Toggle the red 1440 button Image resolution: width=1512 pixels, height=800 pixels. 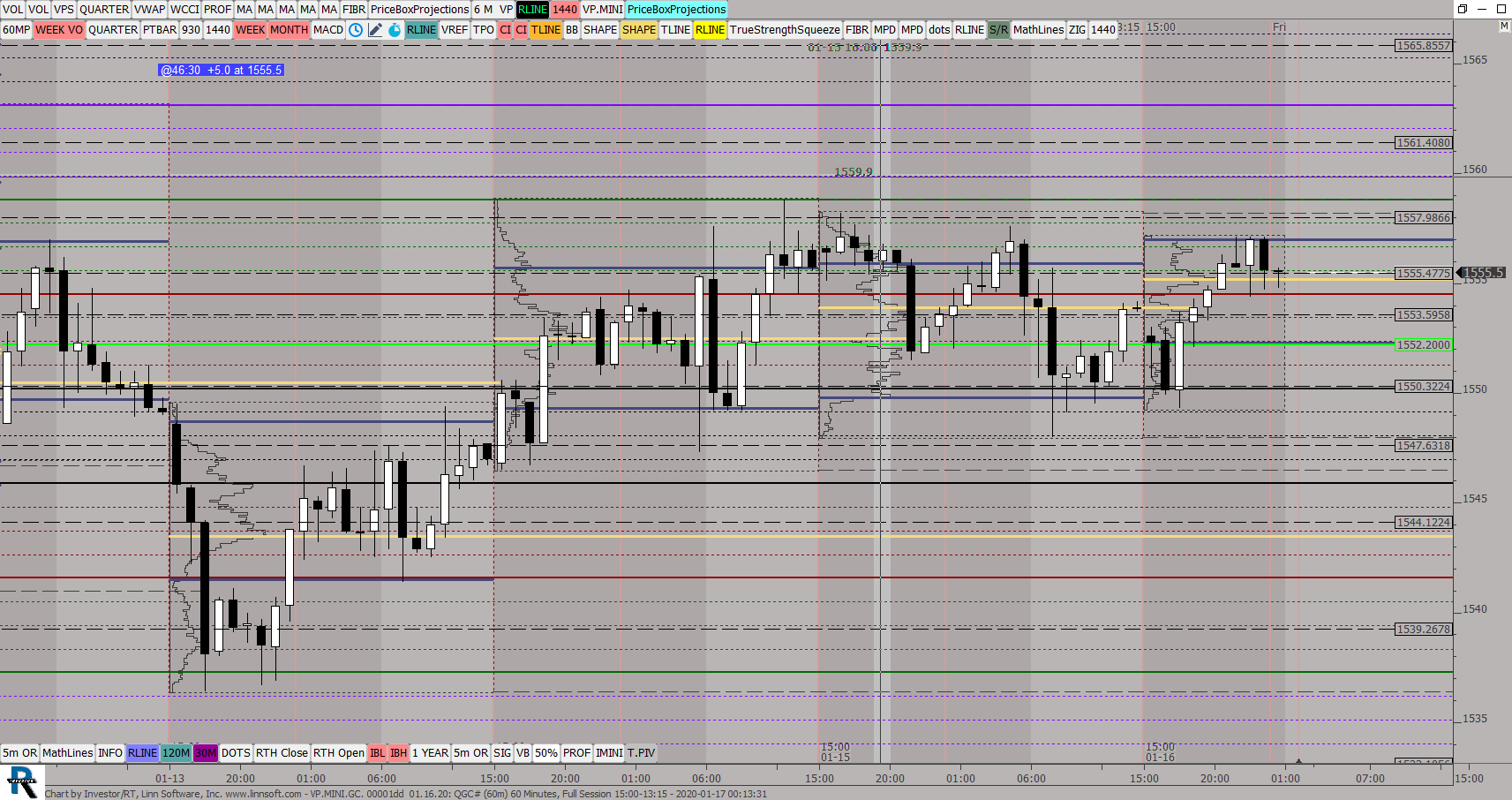(x=565, y=10)
